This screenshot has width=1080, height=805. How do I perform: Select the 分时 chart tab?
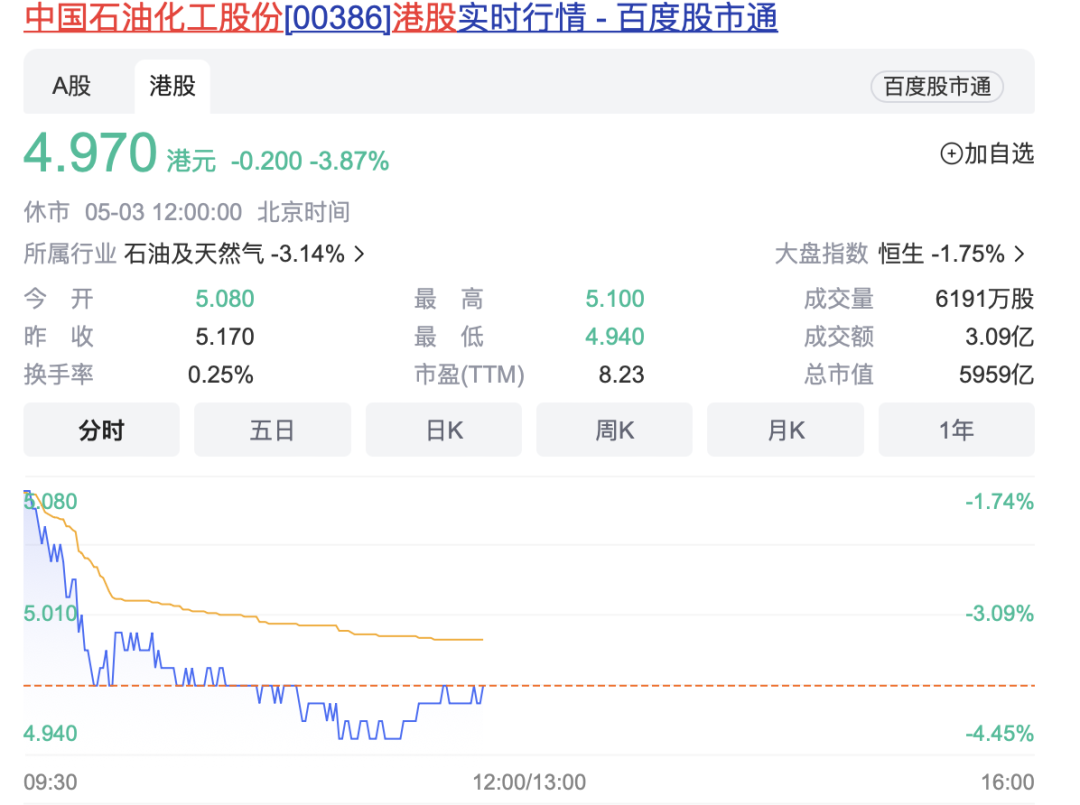tap(101, 430)
